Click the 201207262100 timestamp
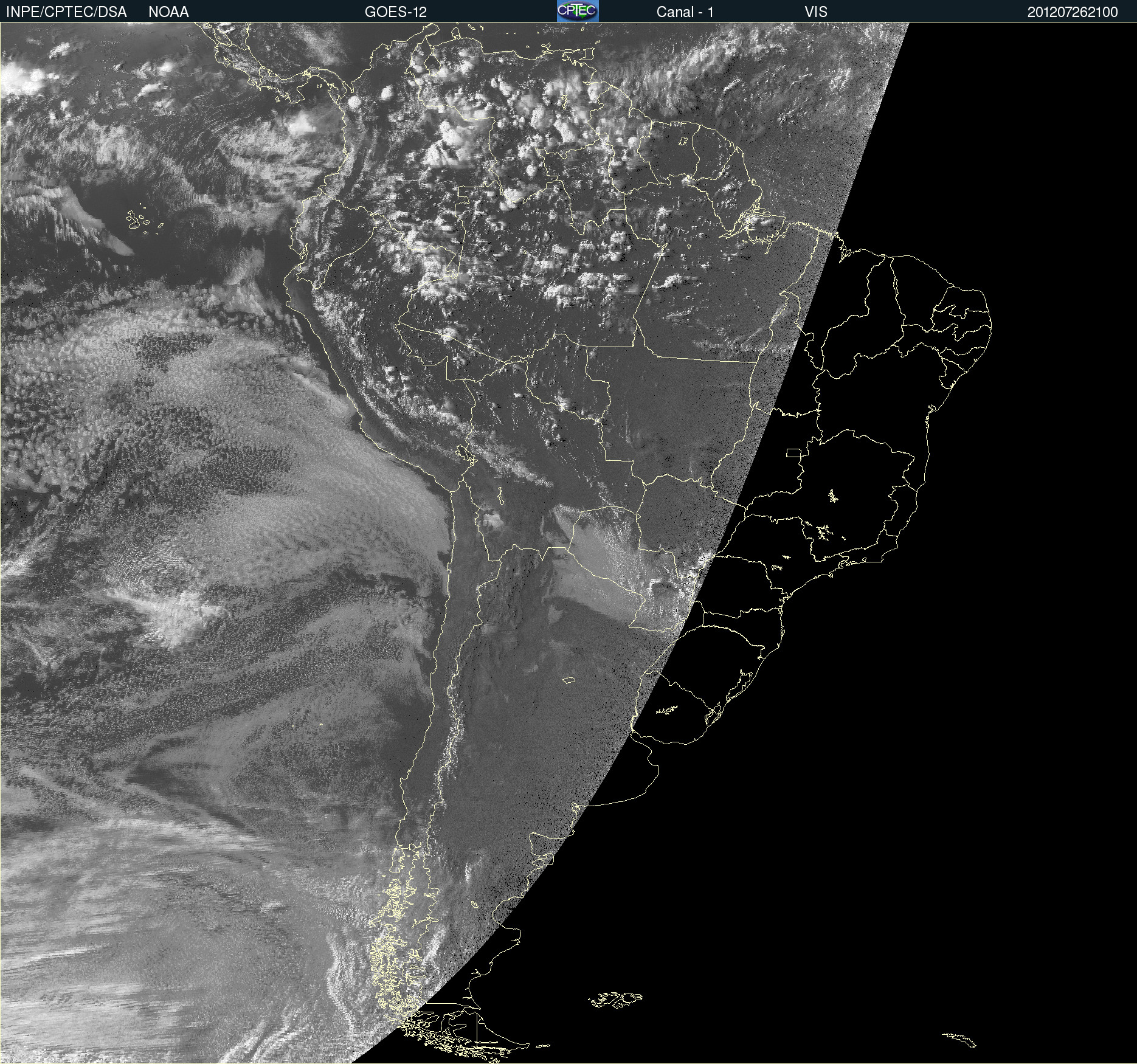Viewport: 1137px width, 1064px height. [1073, 12]
